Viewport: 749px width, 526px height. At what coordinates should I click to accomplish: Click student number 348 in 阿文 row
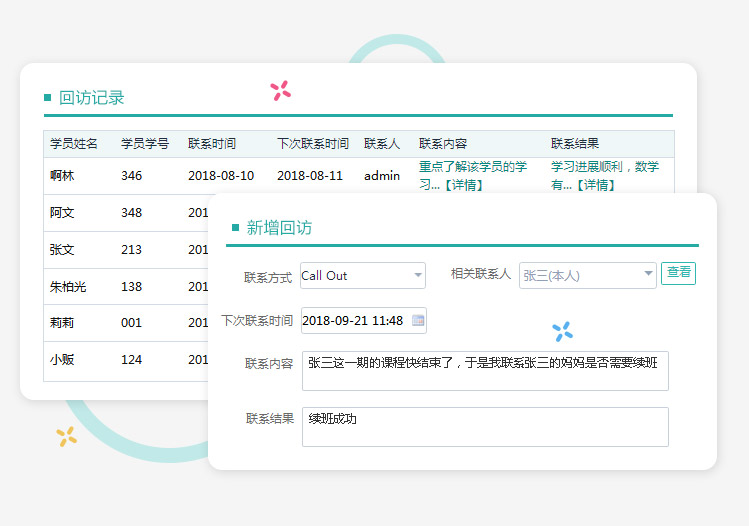[x=132, y=213]
